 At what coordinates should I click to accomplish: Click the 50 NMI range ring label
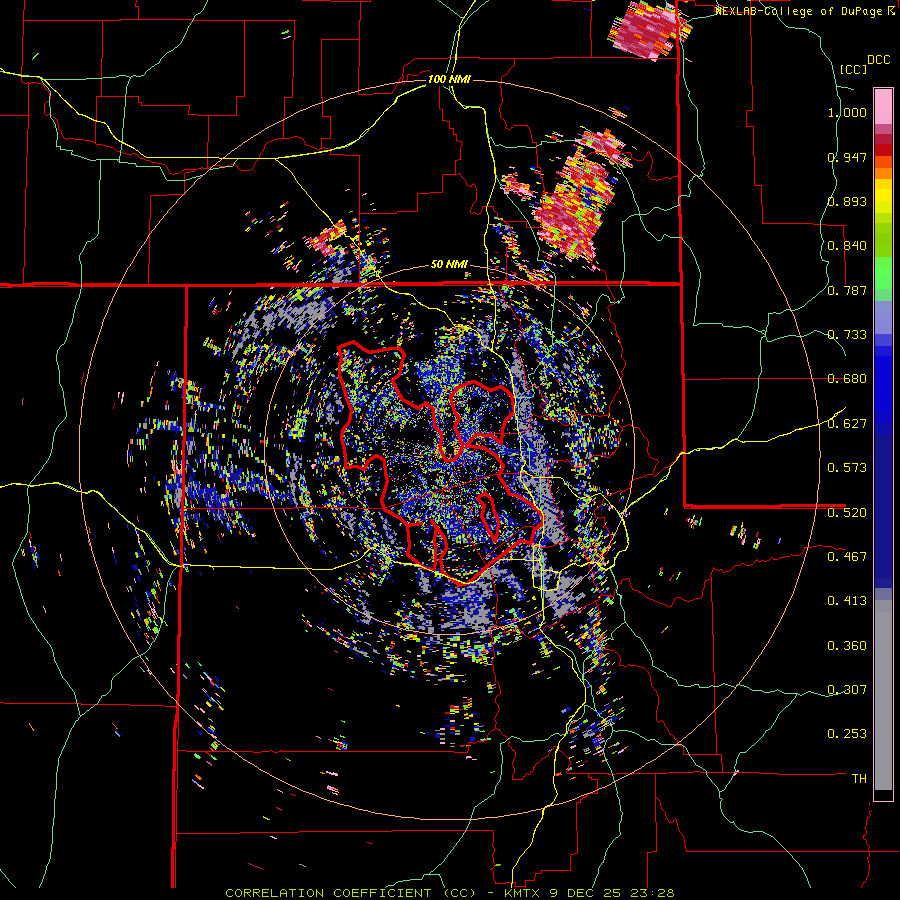(449, 265)
